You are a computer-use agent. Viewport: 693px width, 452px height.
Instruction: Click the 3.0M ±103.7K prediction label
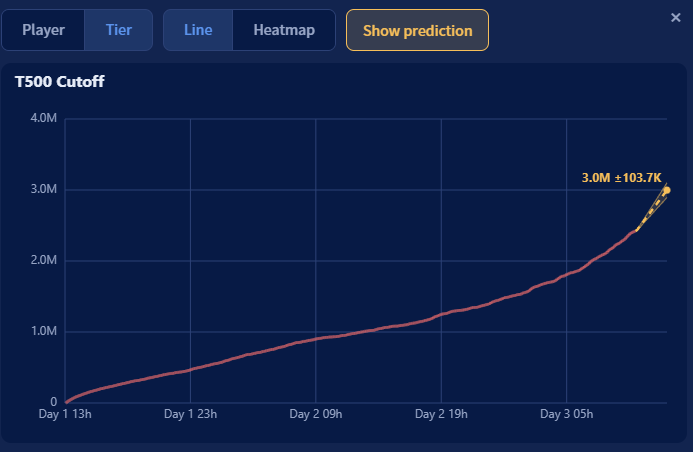point(621,178)
